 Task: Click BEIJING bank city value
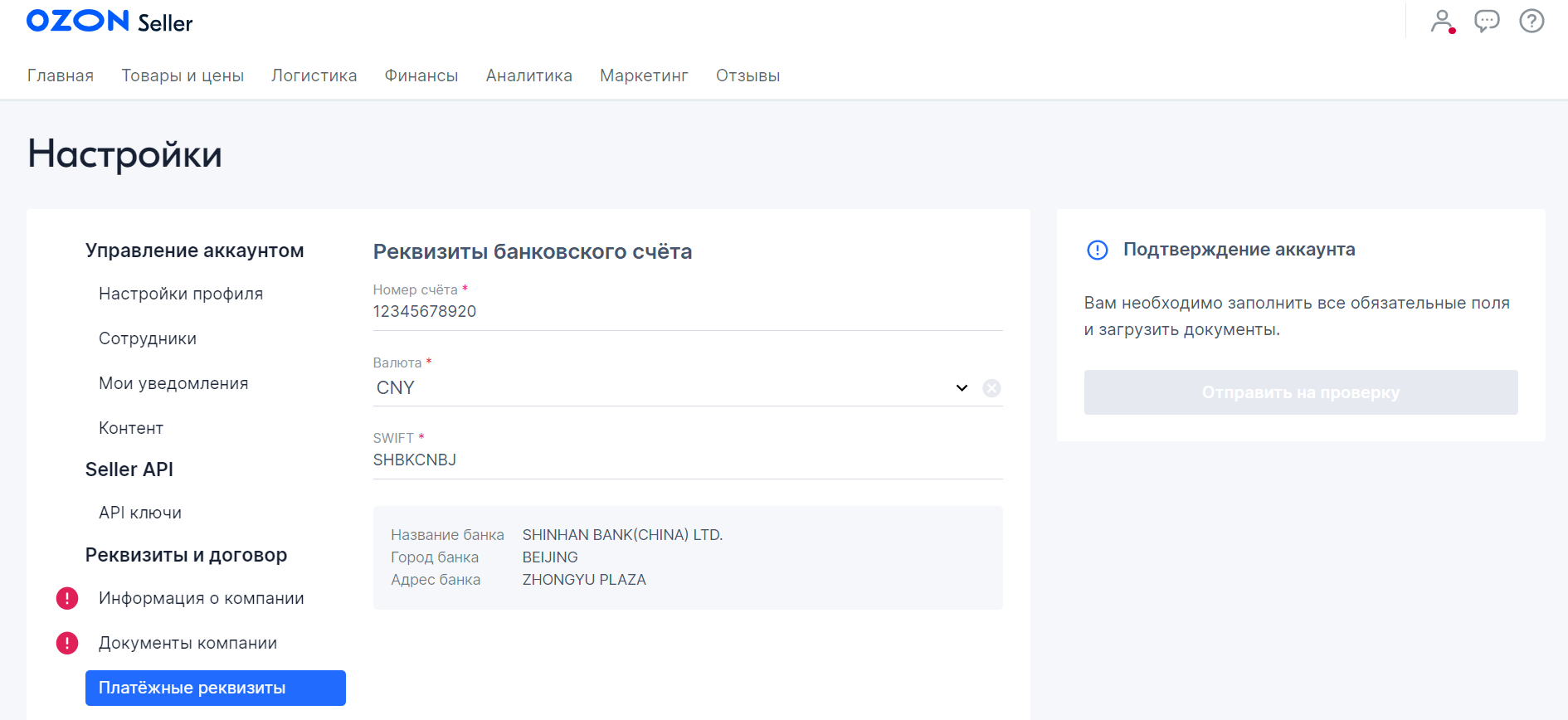550,557
